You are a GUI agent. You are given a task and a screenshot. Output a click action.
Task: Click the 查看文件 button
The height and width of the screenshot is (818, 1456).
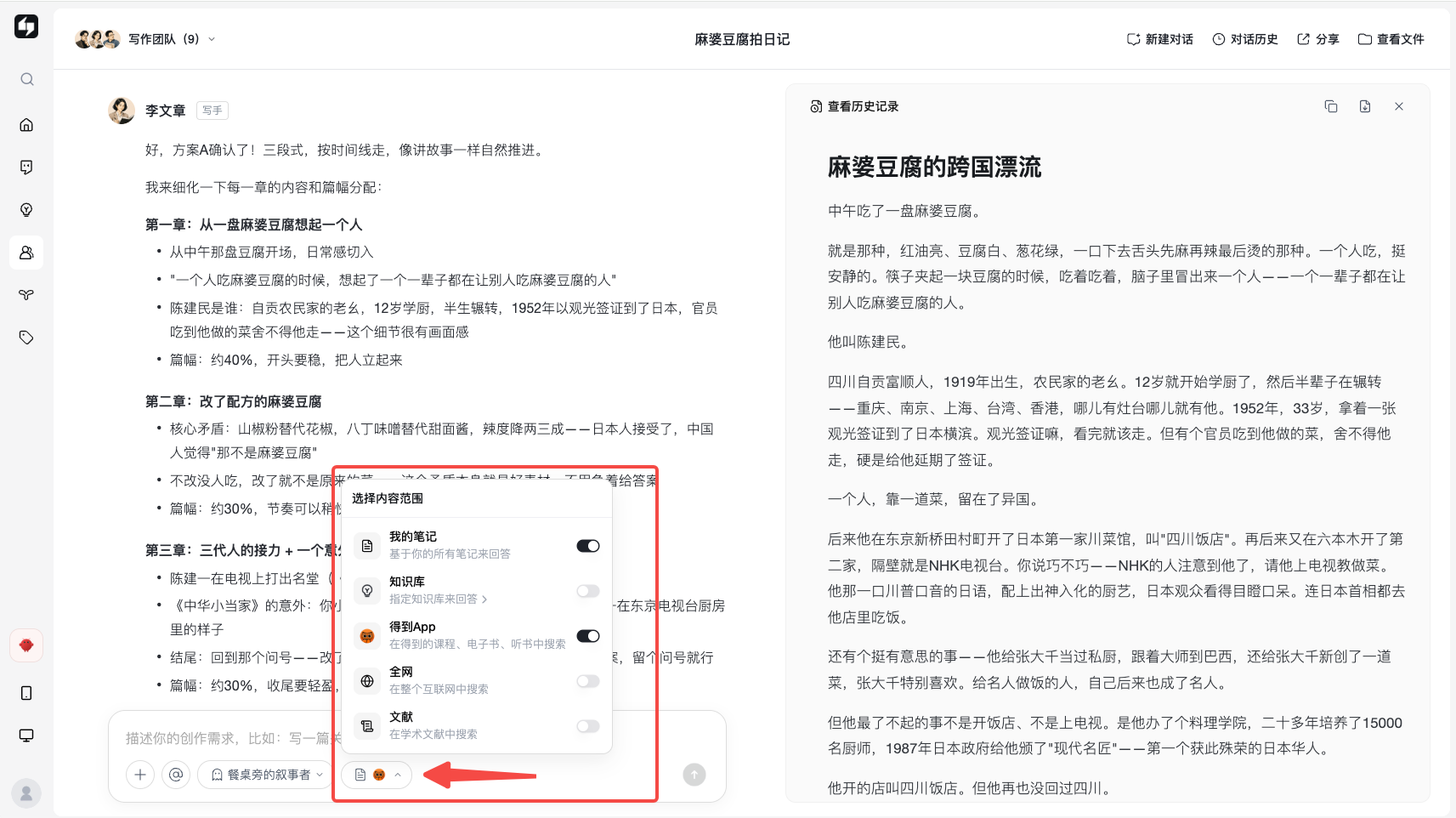tap(1391, 39)
